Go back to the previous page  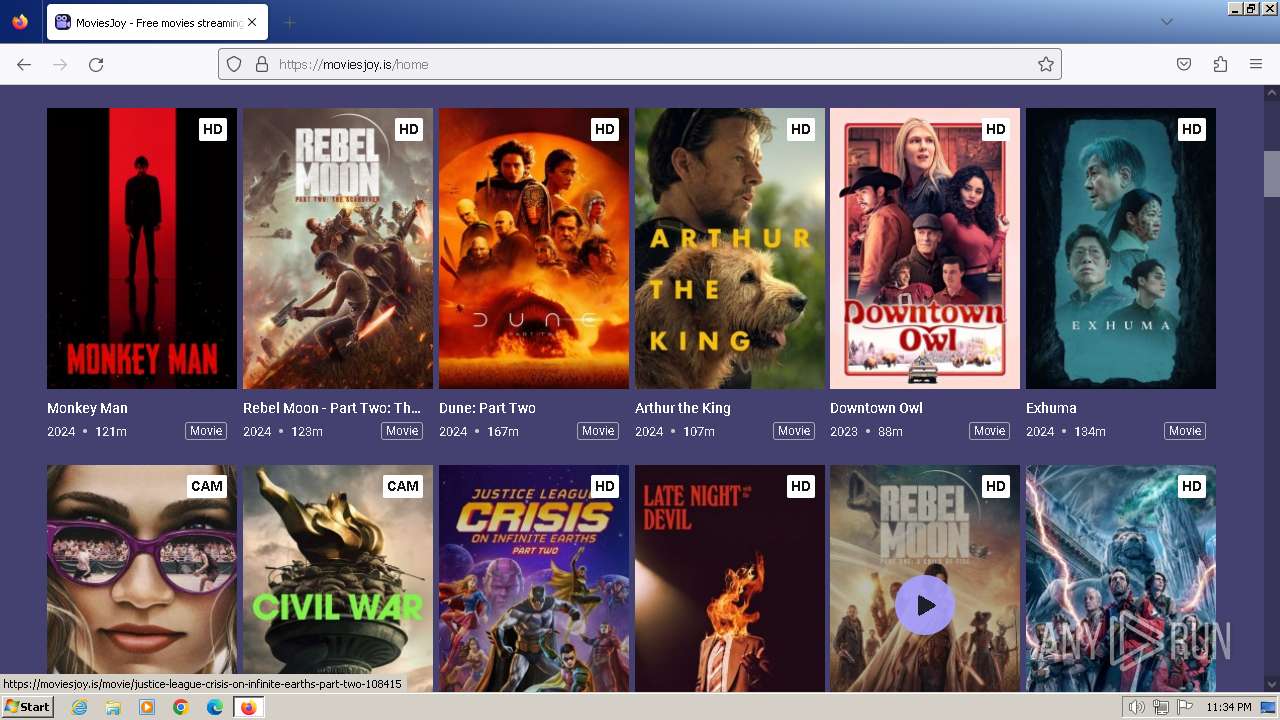[24, 64]
